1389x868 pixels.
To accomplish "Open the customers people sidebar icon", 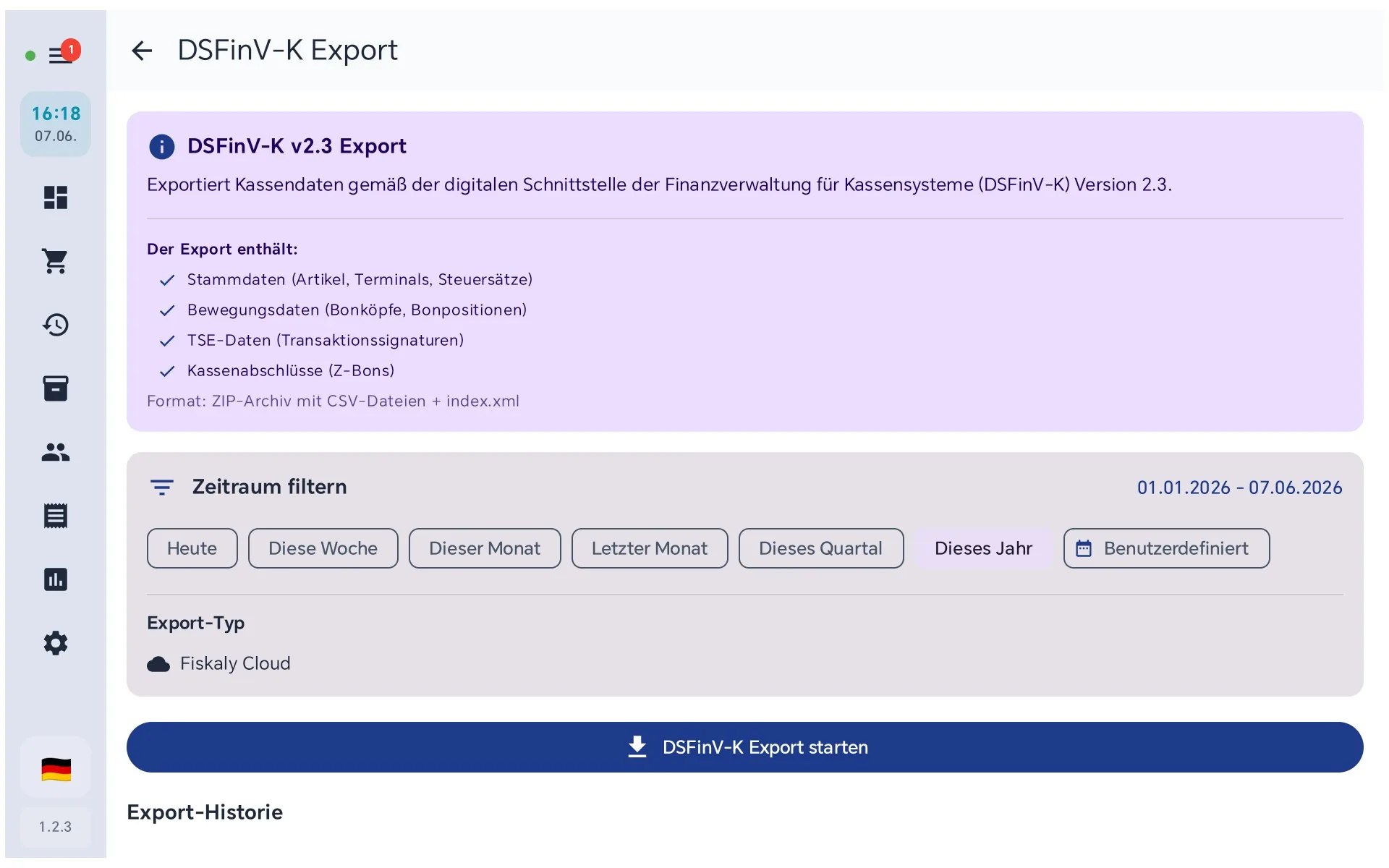I will [56, 452].
